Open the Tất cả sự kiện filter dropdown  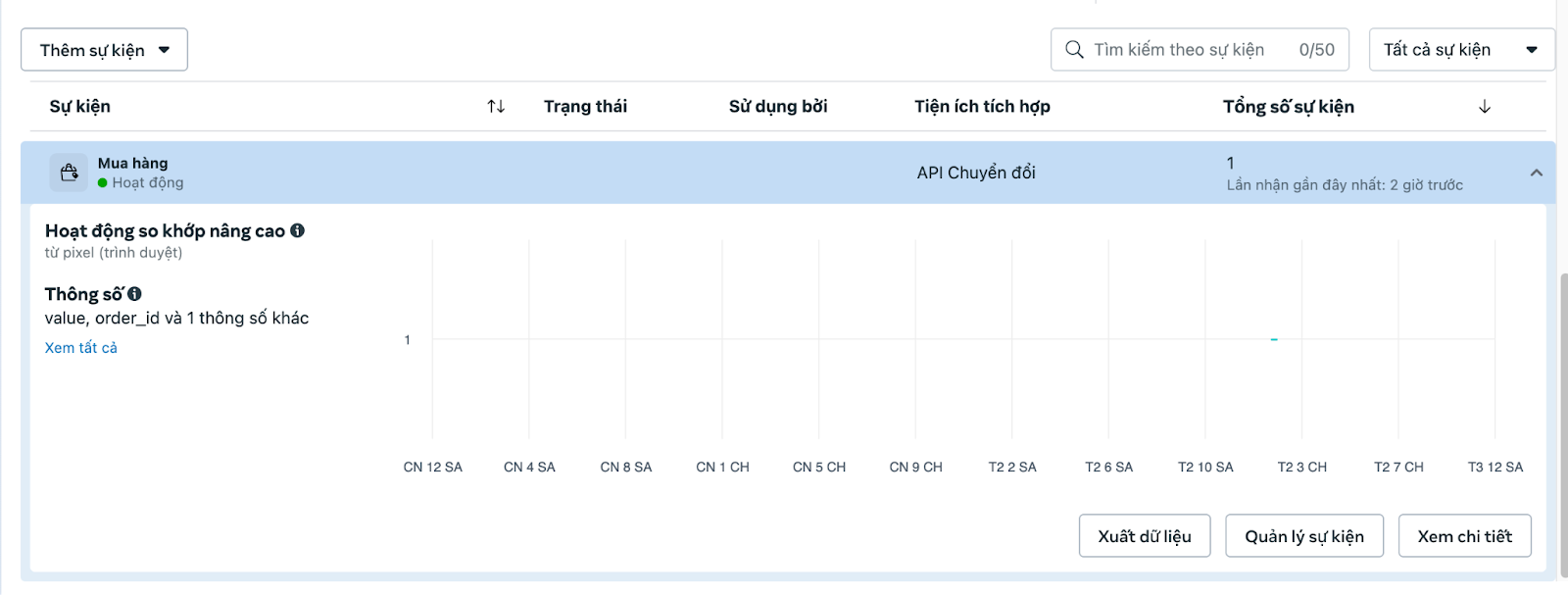(x=1460, y=50)
